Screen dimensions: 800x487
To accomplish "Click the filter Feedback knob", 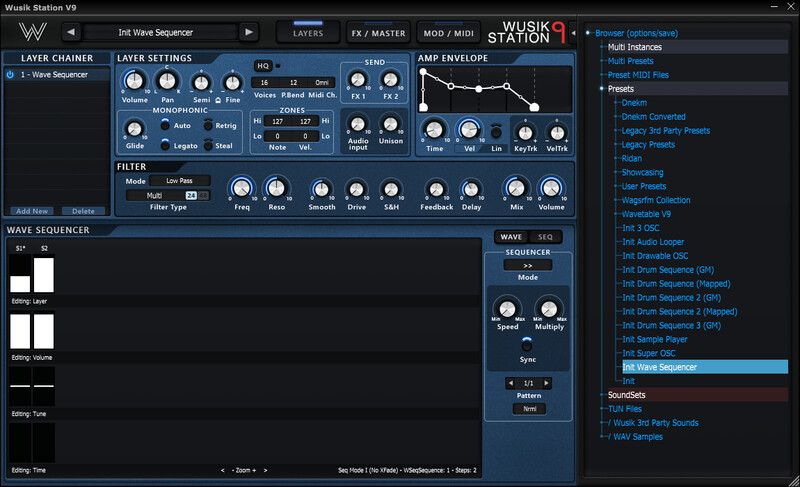I will click(436, 190).
